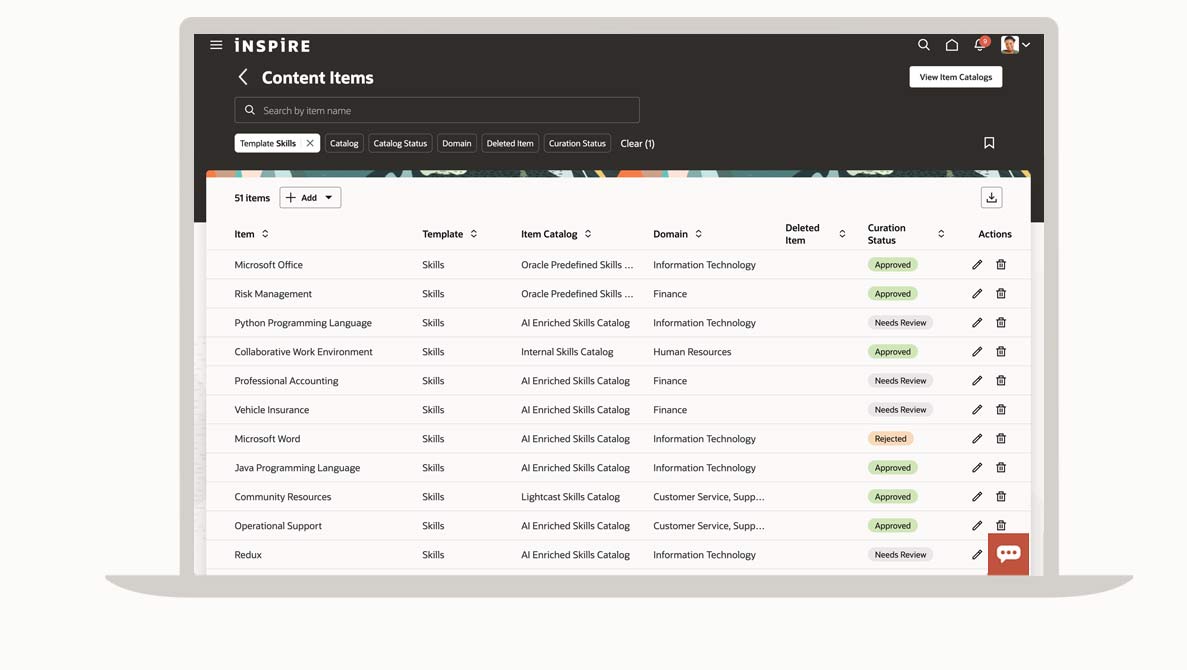The image size is (1187, 670).
Task: Focus the Search by item name field
Action: coord(437,110)
